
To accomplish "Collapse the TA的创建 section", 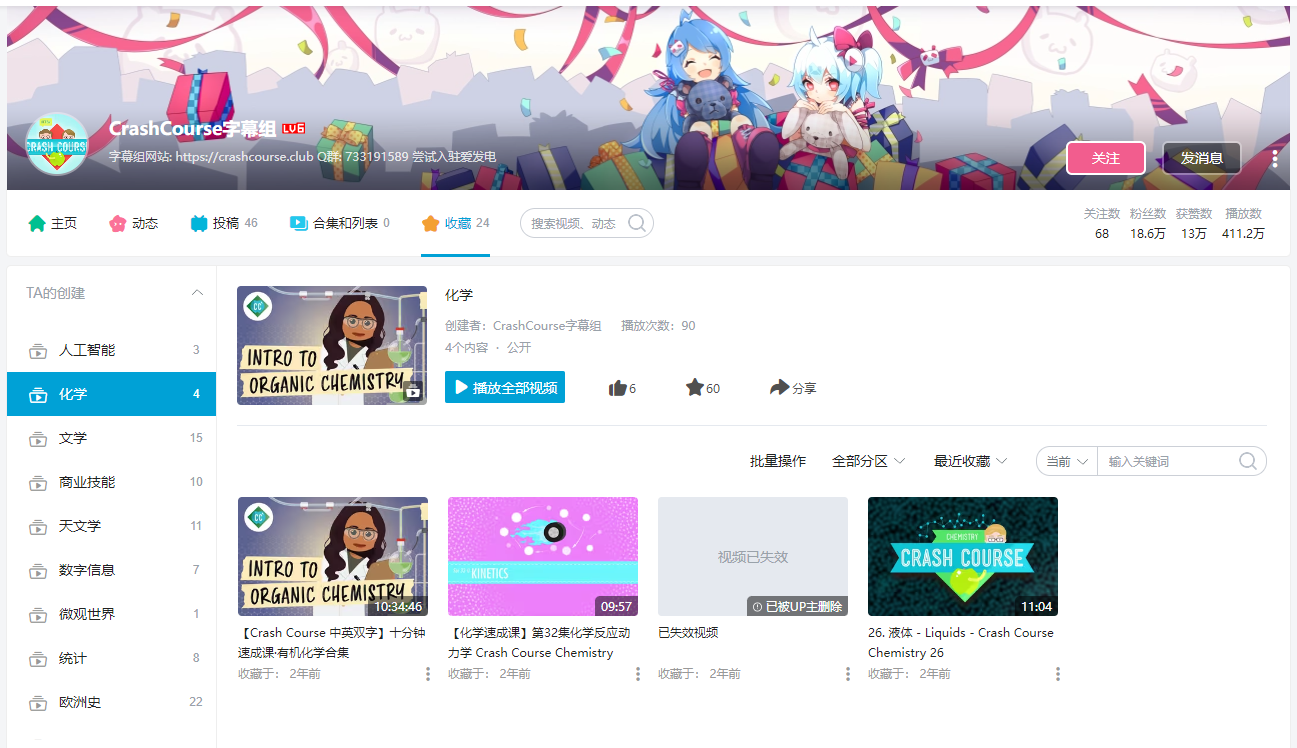I will point(197,293).
